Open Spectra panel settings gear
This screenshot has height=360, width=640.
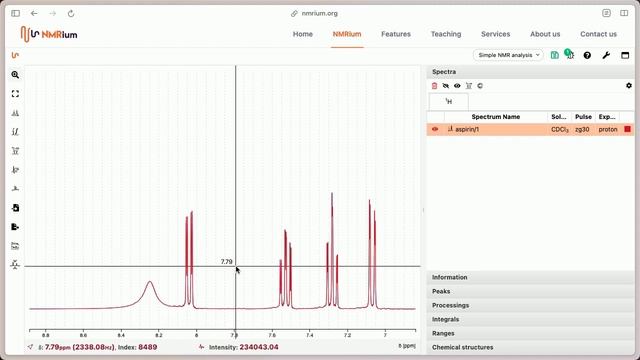click(x=629, y=86)
